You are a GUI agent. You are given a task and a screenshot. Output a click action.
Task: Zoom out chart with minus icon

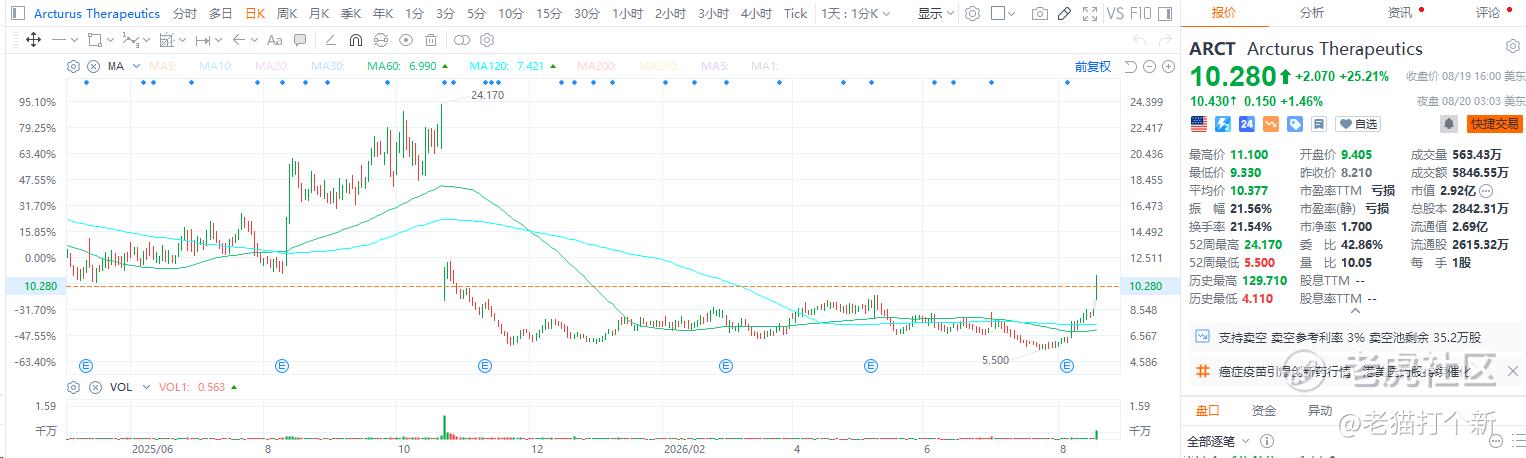[x=1148, y=66]
